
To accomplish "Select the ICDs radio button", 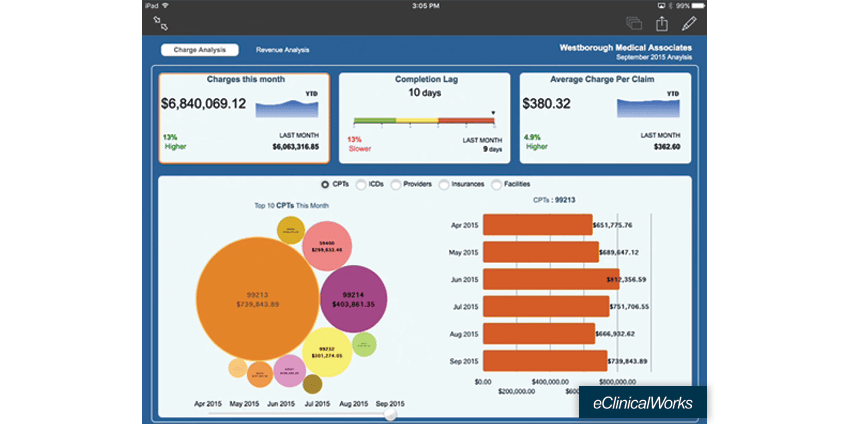I will pos(361,184).
